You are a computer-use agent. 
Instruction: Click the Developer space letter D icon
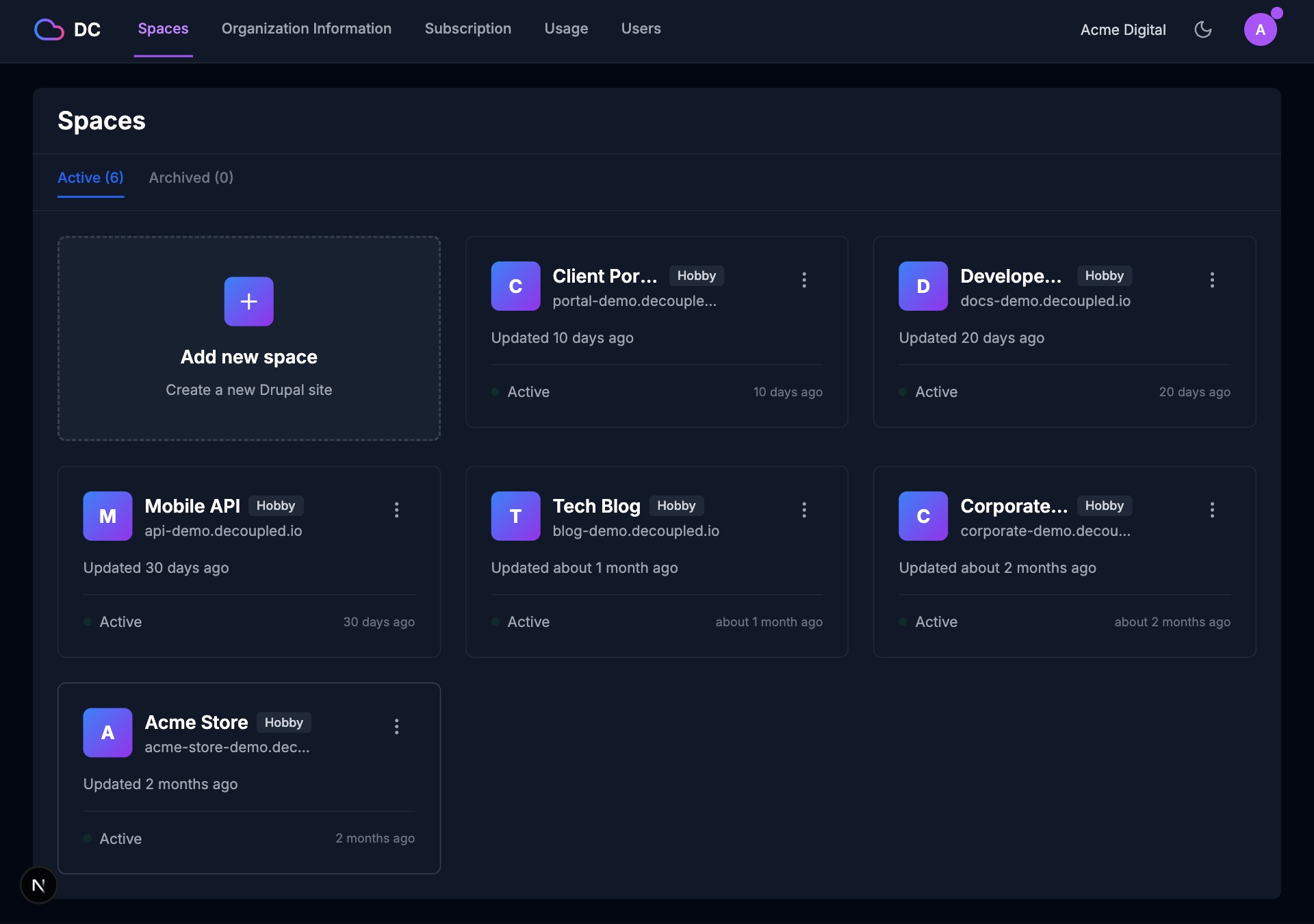point(923,286)
